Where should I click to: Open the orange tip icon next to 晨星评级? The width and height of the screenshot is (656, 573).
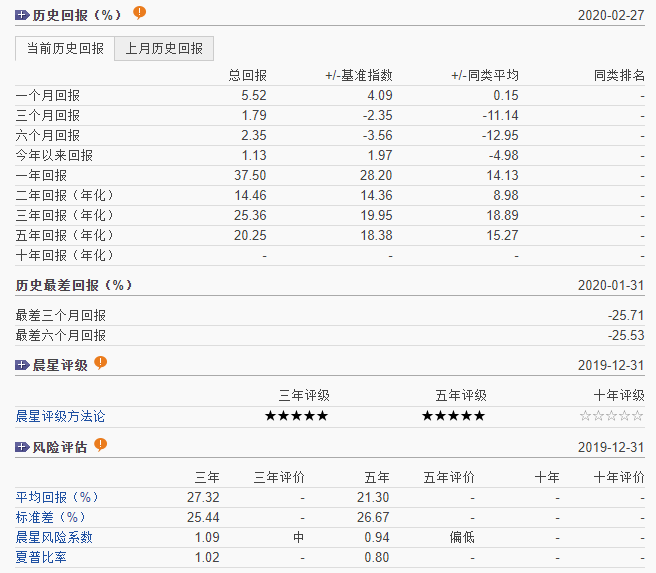coord(100,364)
